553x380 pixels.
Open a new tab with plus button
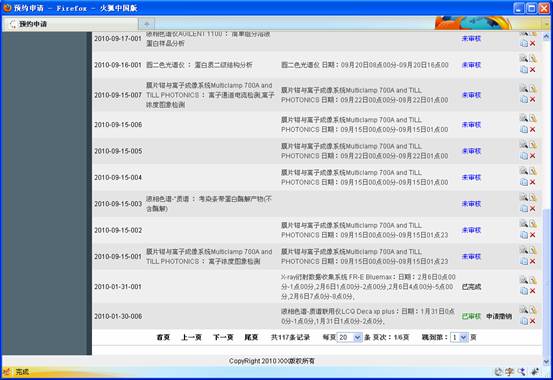tap(147, 24)
